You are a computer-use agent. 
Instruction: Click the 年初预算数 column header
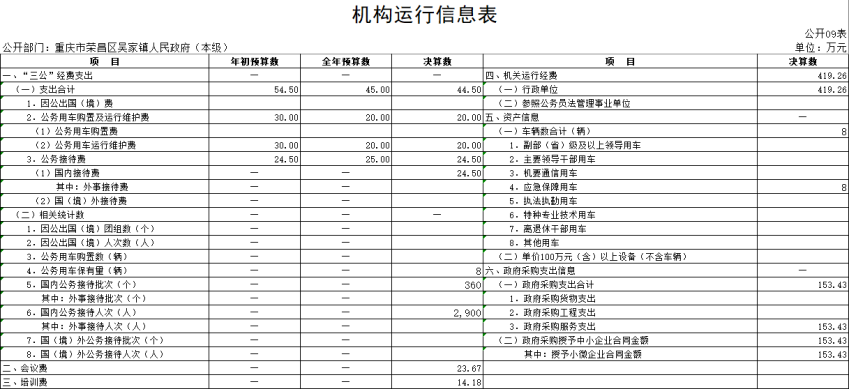tap(254, 62)
